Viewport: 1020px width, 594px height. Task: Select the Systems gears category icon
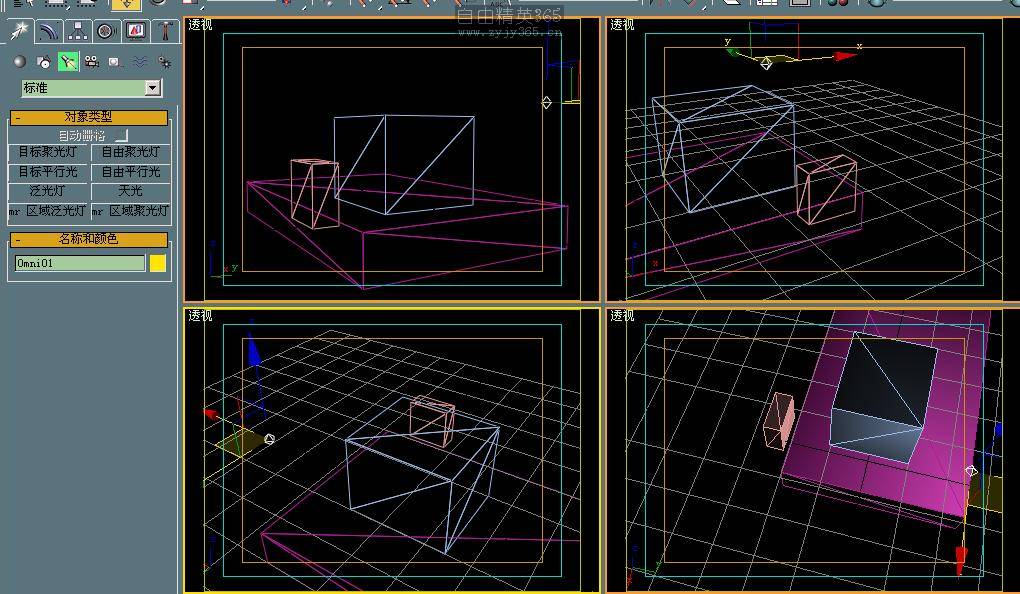click(164, 62)
